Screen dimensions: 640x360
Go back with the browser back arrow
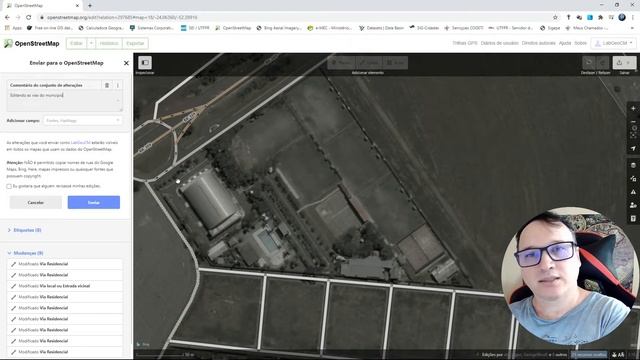tap(7, 18)
